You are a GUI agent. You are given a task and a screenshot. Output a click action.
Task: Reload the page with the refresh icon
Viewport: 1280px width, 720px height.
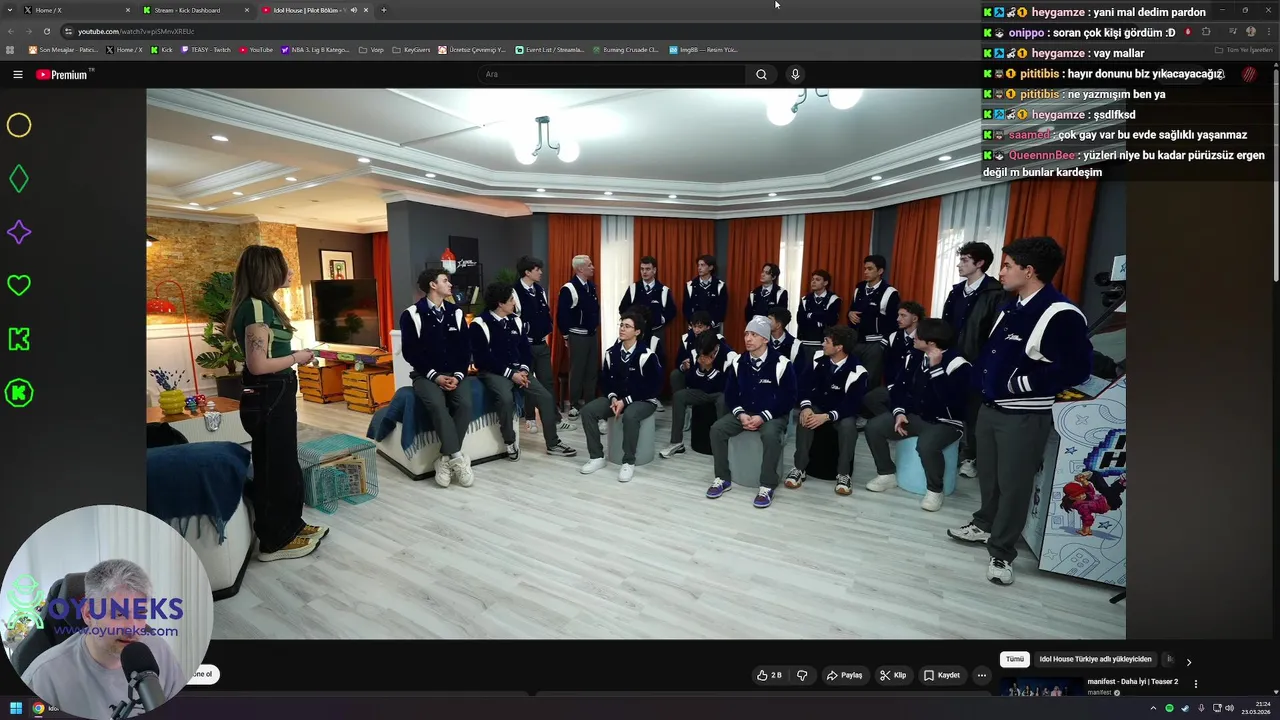46,31
